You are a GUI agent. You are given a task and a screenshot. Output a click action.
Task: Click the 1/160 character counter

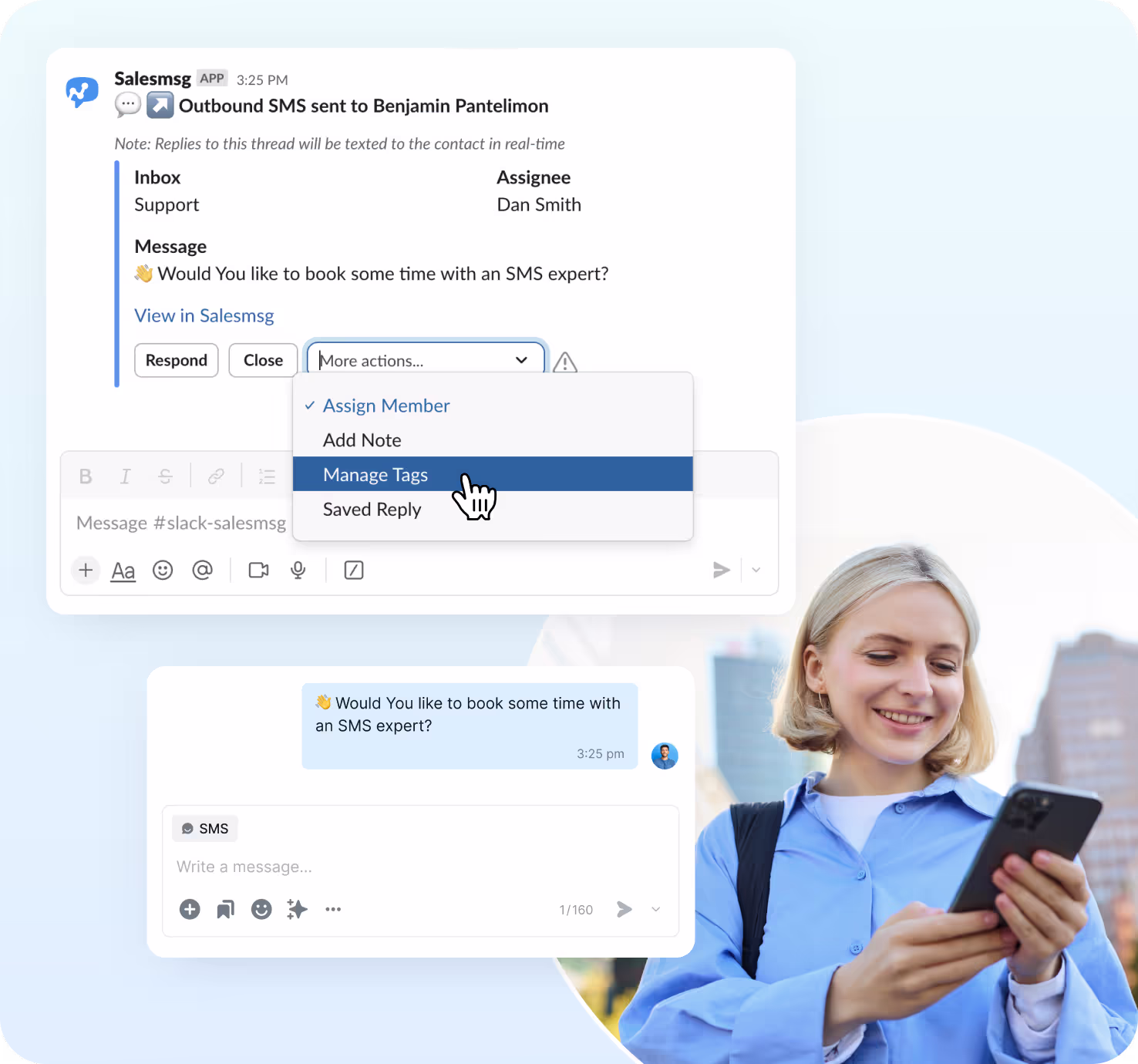(576, 911)
